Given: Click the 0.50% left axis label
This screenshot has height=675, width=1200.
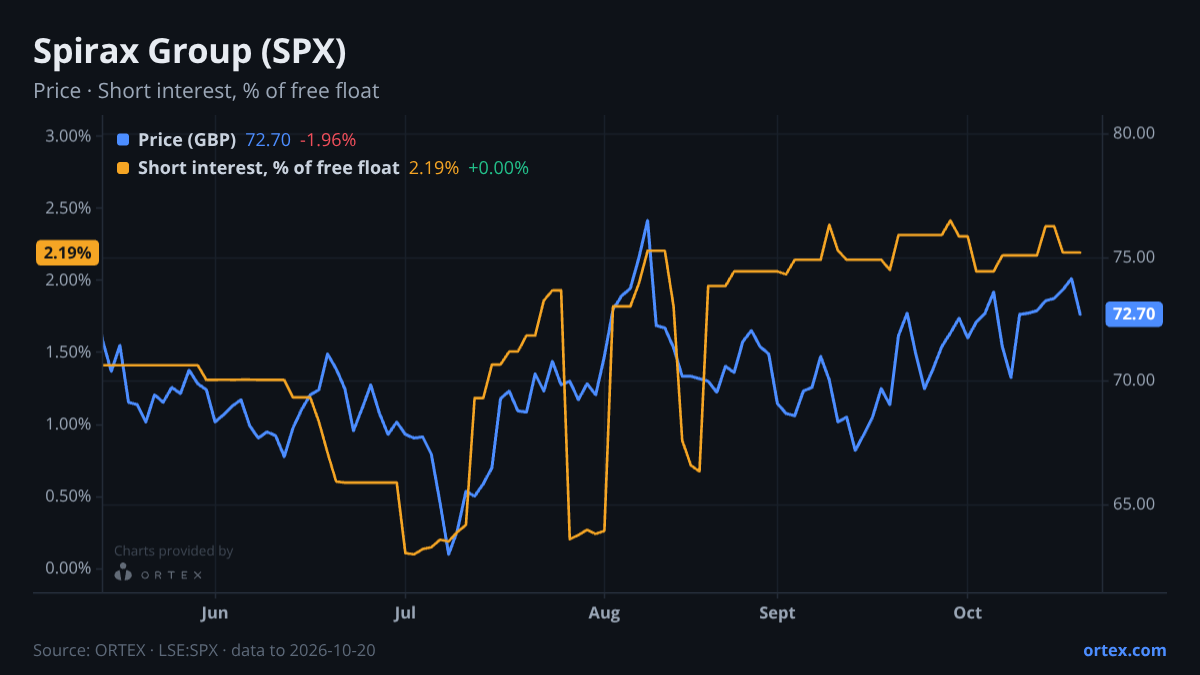Looking at the screenshot, I should pos(68,496).
